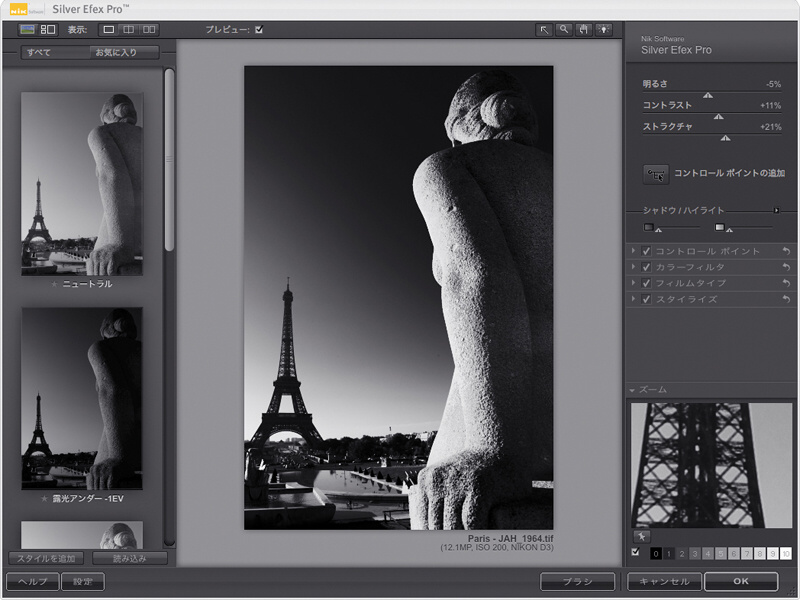800x600 pixels.
Task: Expand the シャドウ/ハイライト section
Action: coord(777,210)
